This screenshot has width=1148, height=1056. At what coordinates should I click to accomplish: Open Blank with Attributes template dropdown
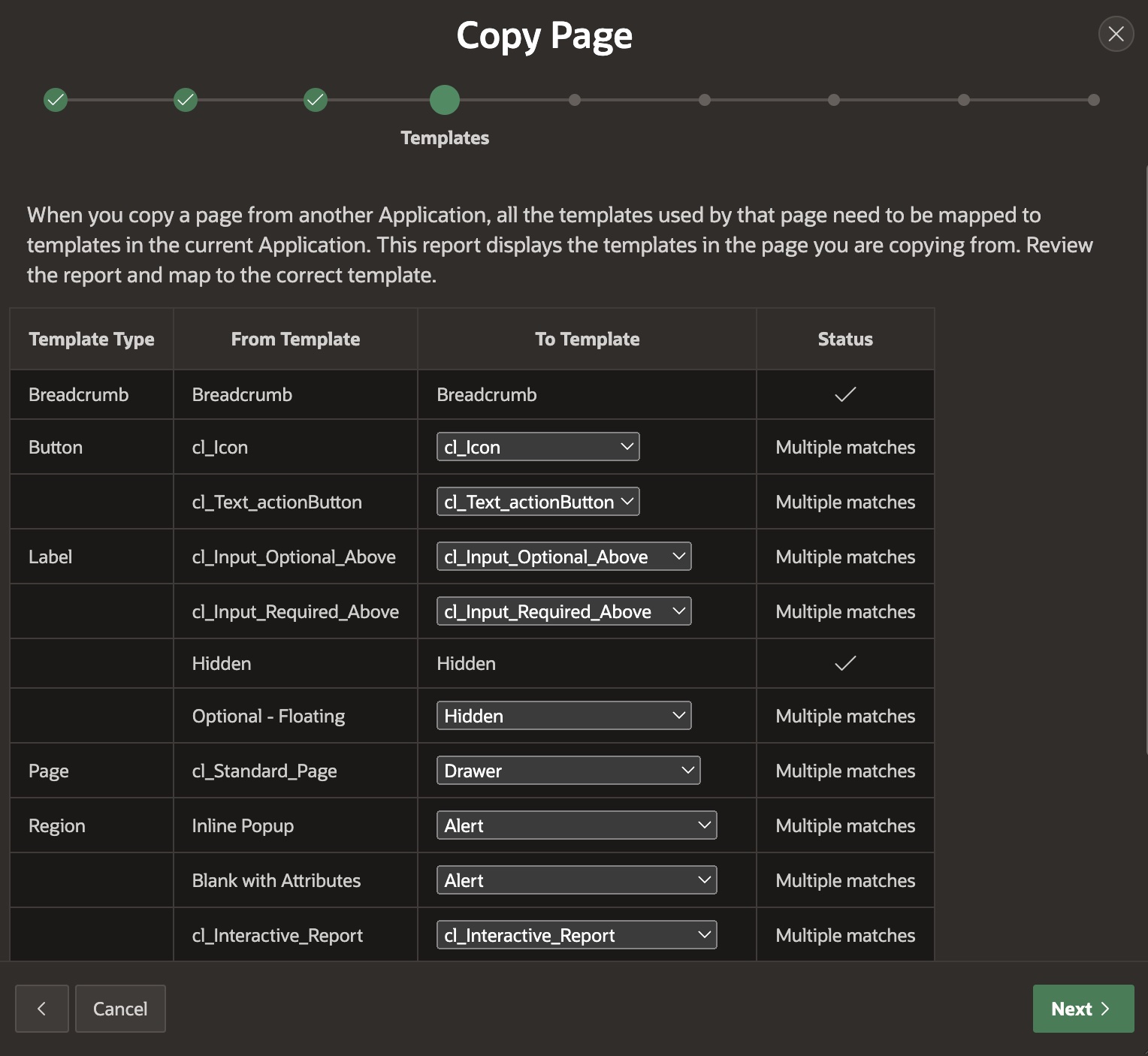576,880
